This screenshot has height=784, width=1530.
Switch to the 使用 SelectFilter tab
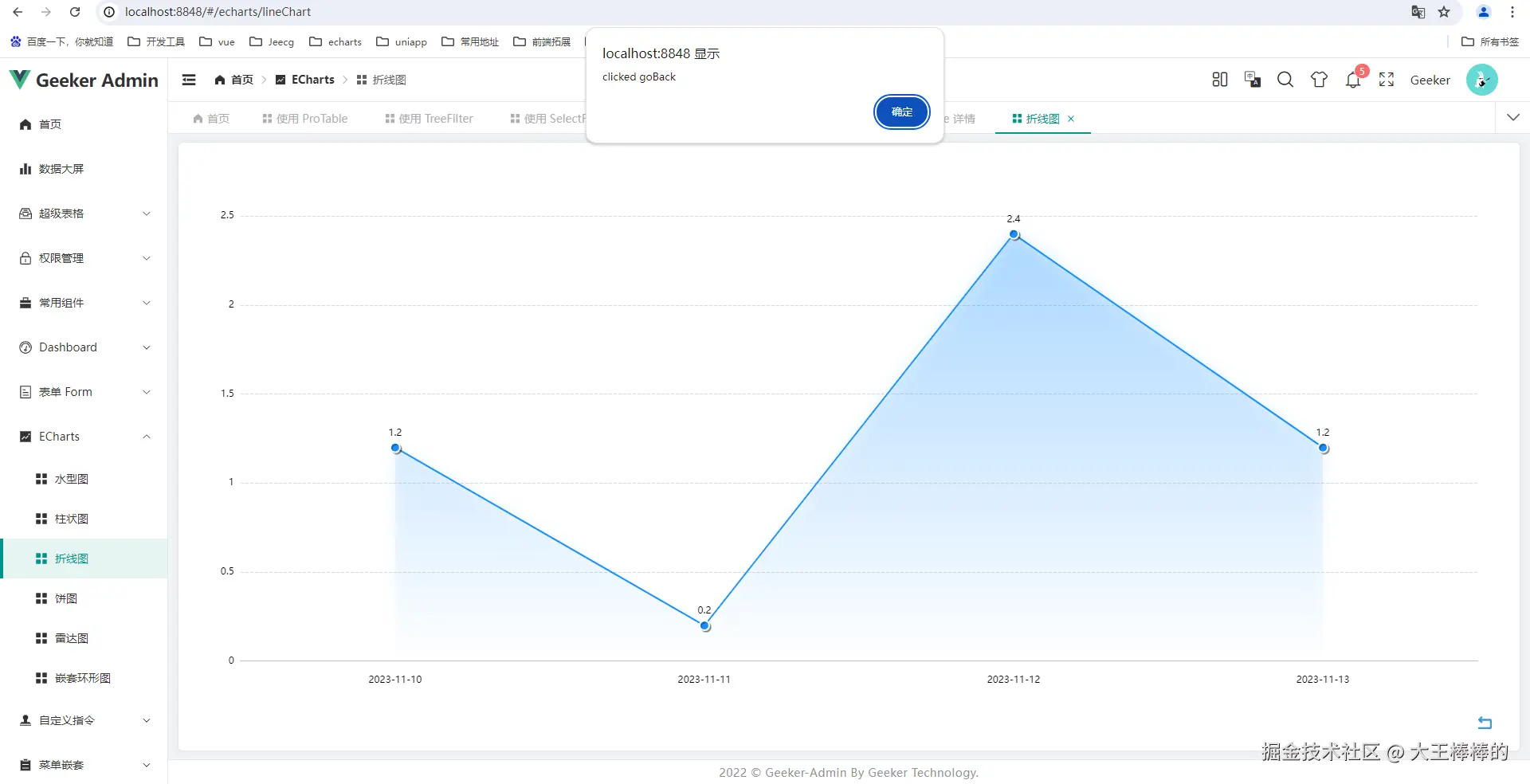tap(548, 119)
